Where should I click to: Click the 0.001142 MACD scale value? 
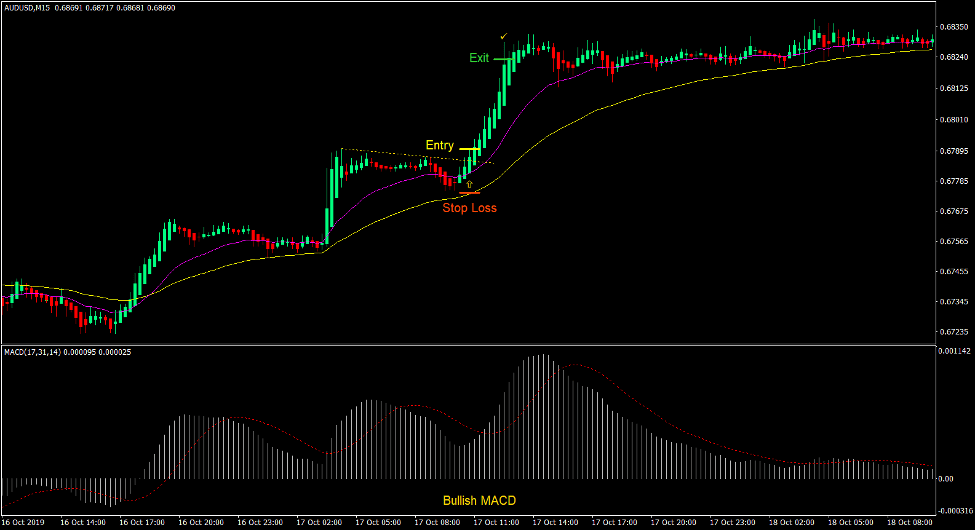click(x=955, y=352)
